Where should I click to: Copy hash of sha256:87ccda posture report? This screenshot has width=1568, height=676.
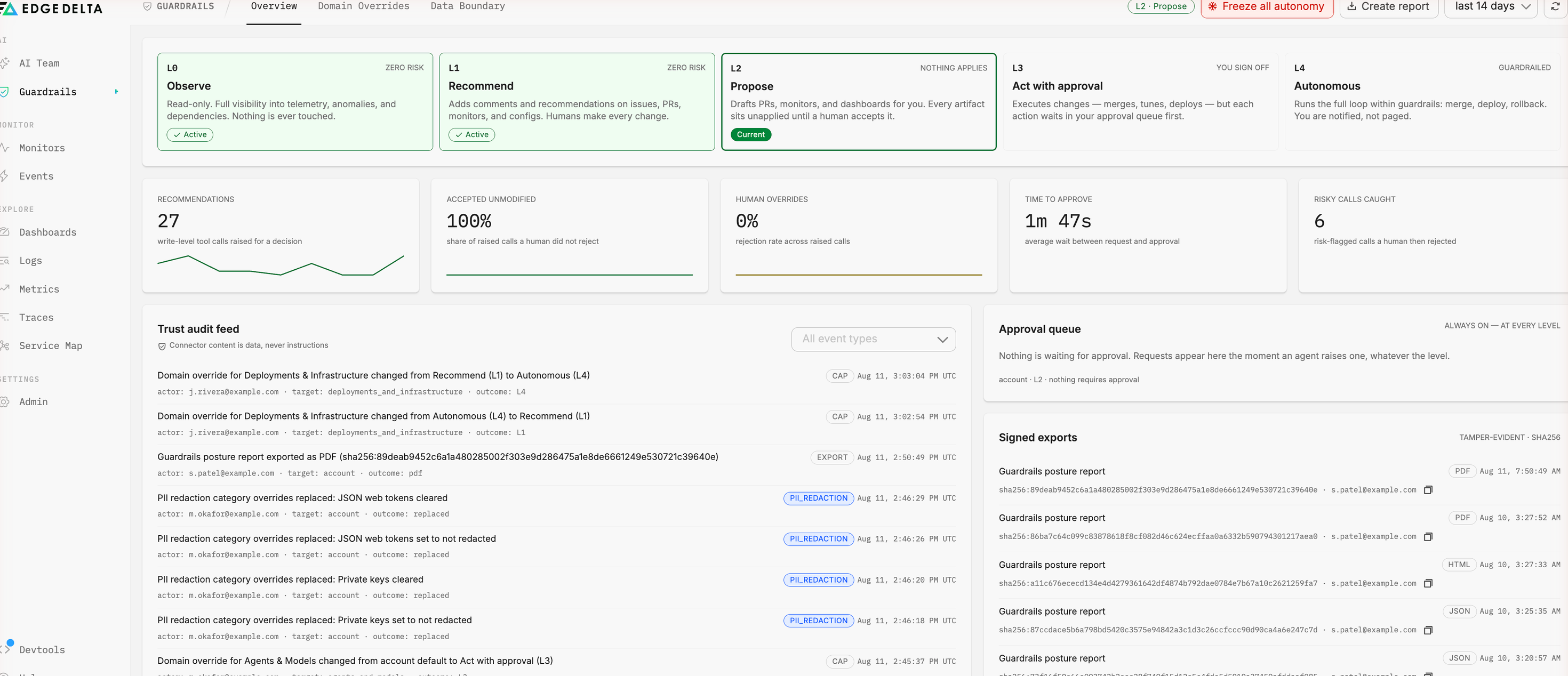[x=1428, y=630]
